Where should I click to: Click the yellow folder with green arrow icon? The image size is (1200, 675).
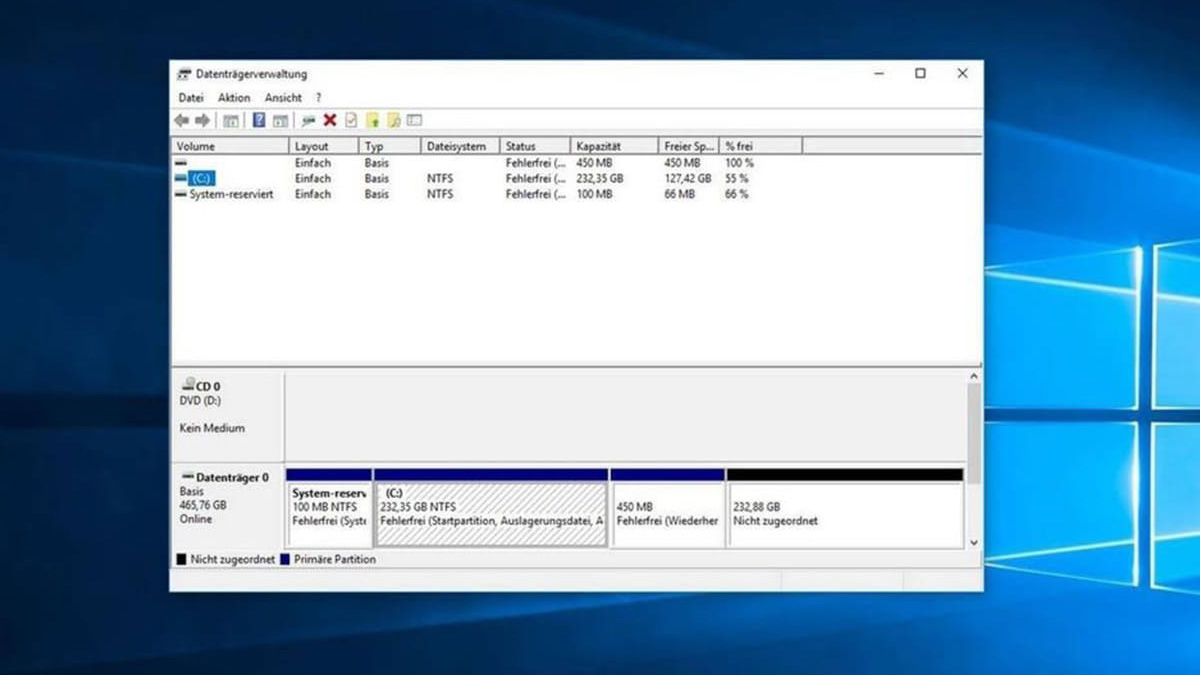[373, 120]
